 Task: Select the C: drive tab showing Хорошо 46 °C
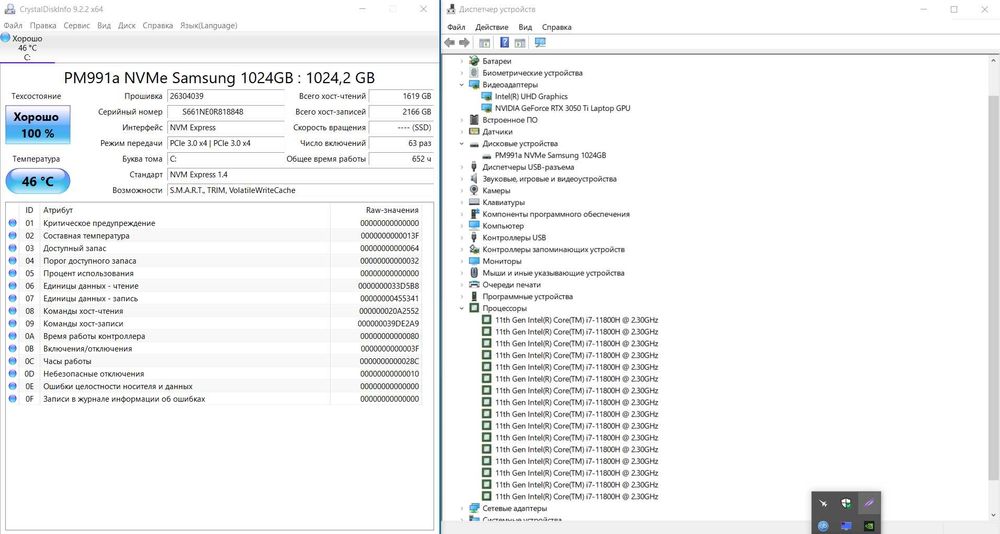pos(27,48)
